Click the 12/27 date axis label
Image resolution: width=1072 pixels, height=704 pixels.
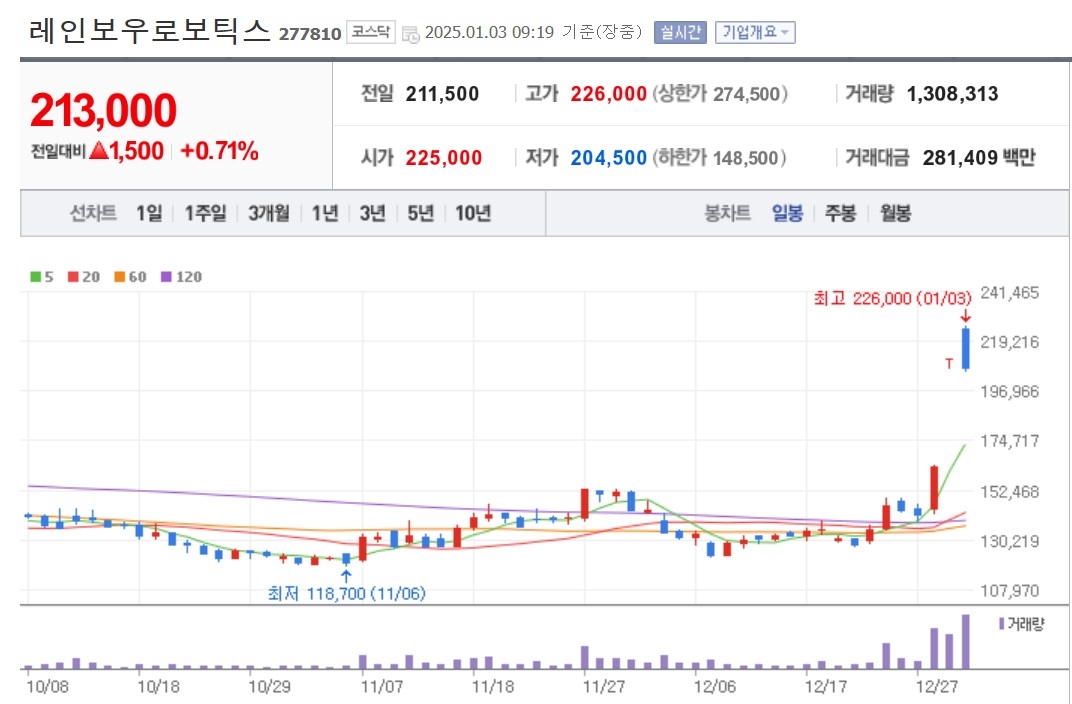coord(937,687)
